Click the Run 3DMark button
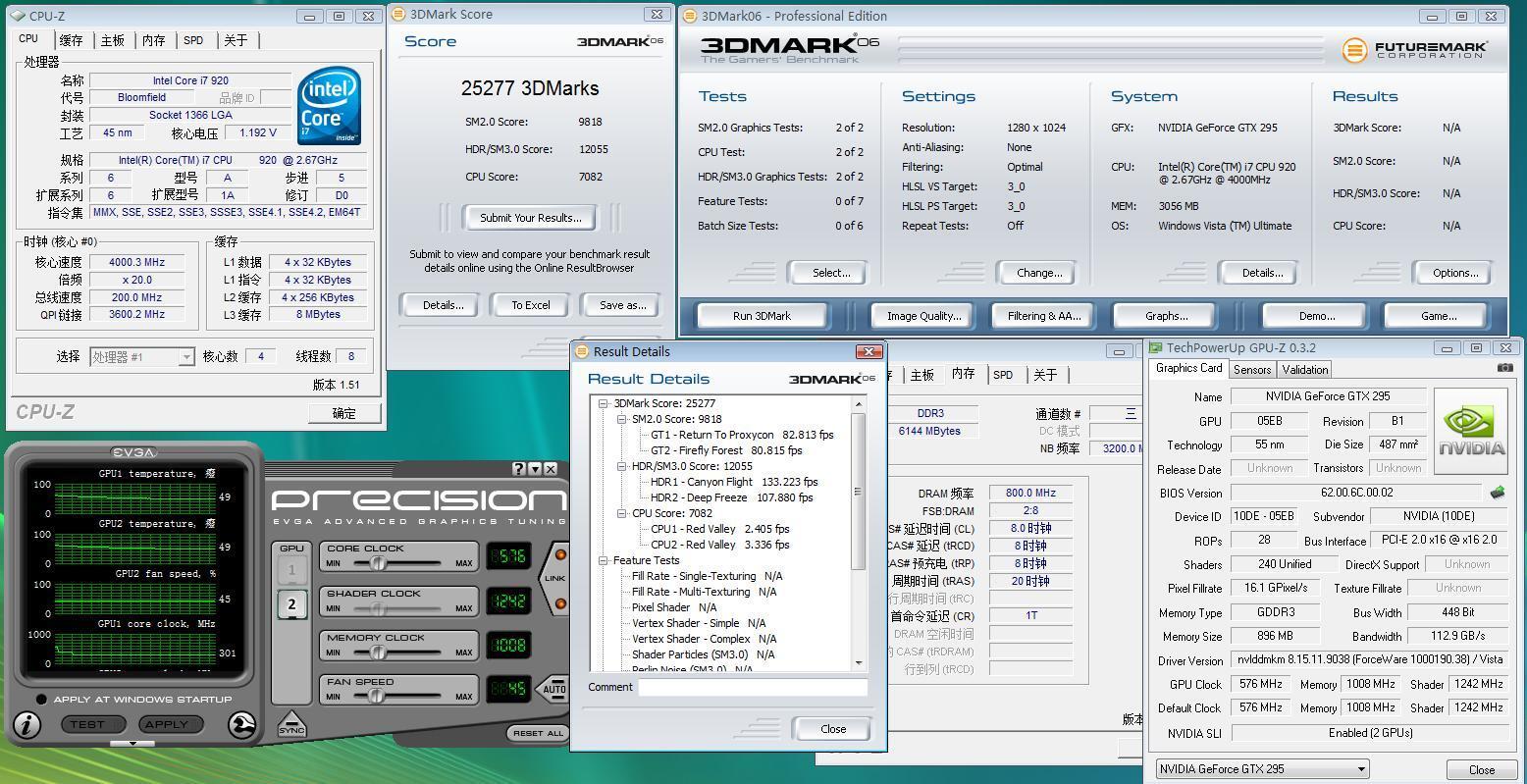 click(762, 316)
